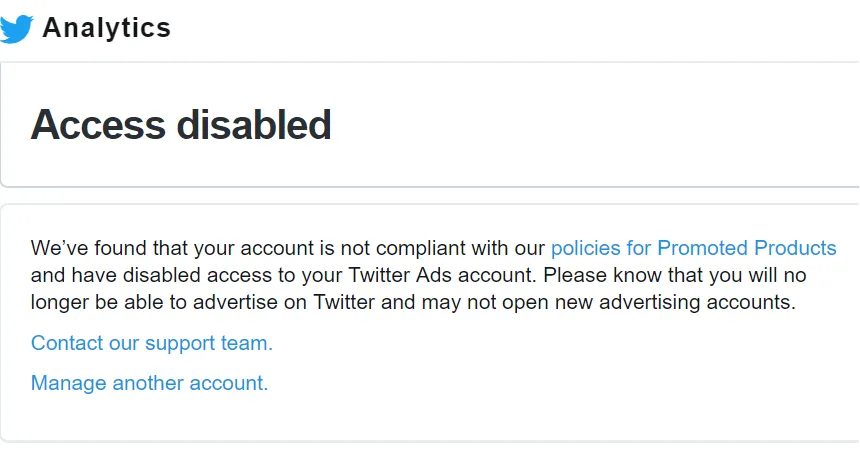
Task: Follow the Contact our support team link
Action: click(x=151, y=343)
